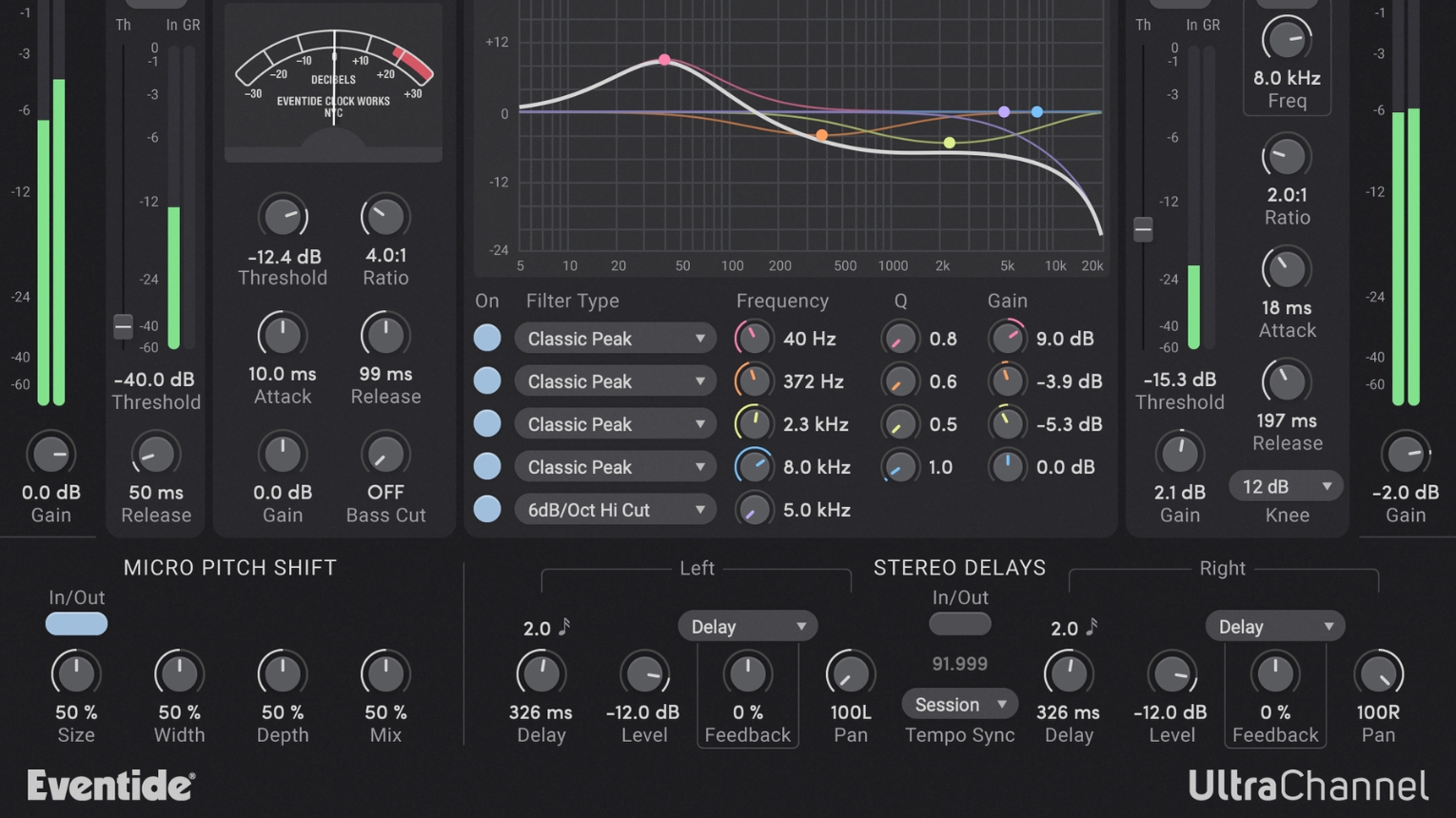The image size is (1456, 818).
Task: Click the right channel Feedback knob
Action: 1275,673
